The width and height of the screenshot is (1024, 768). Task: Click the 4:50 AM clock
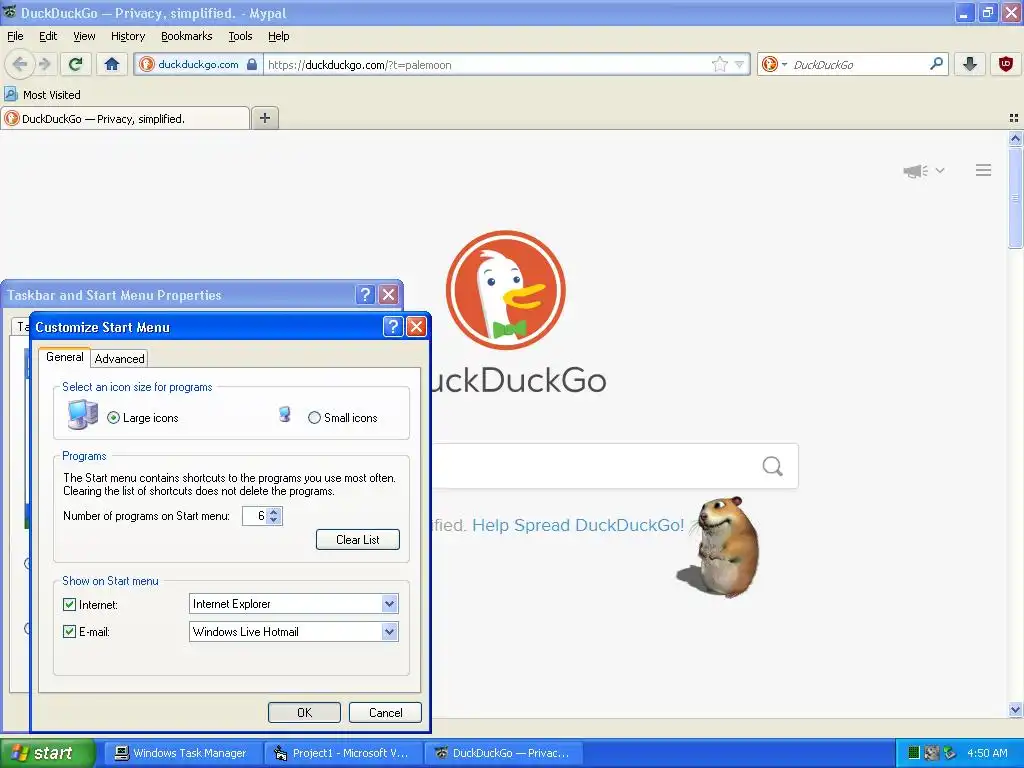click(x=987, y=753)
